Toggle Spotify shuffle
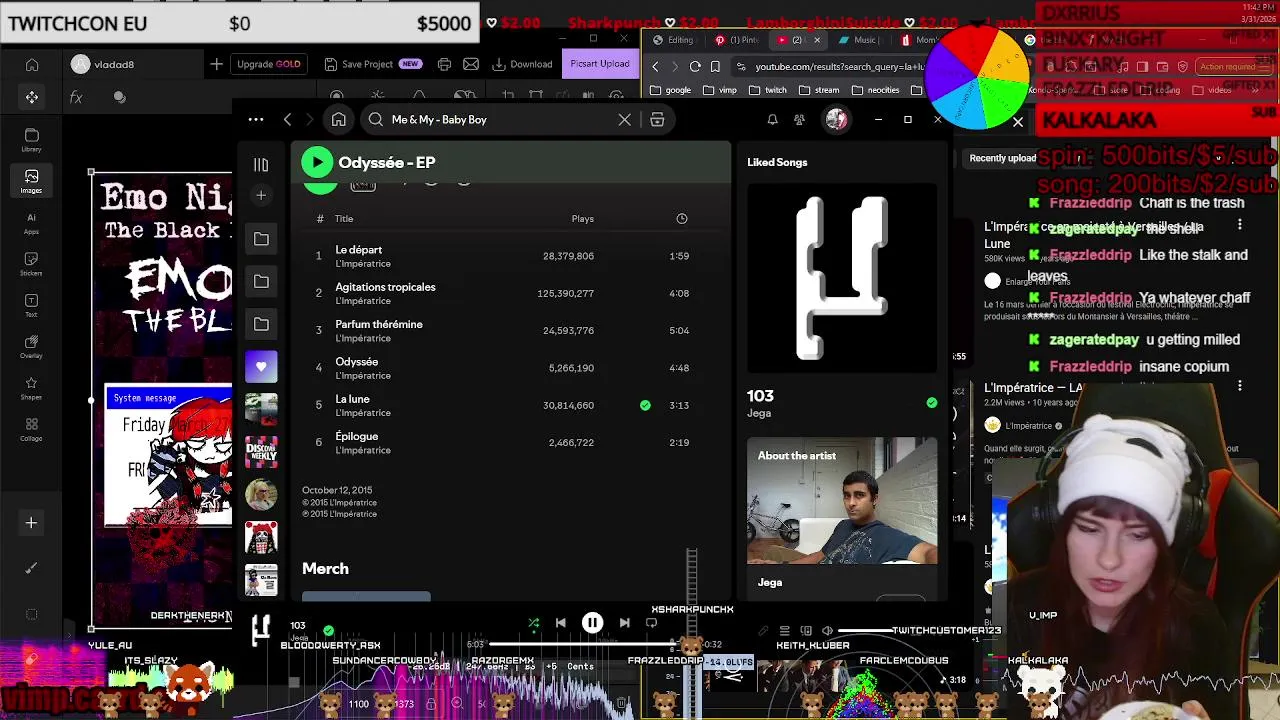Viewport: 1280px width, 720px height. tap(533, 623)
